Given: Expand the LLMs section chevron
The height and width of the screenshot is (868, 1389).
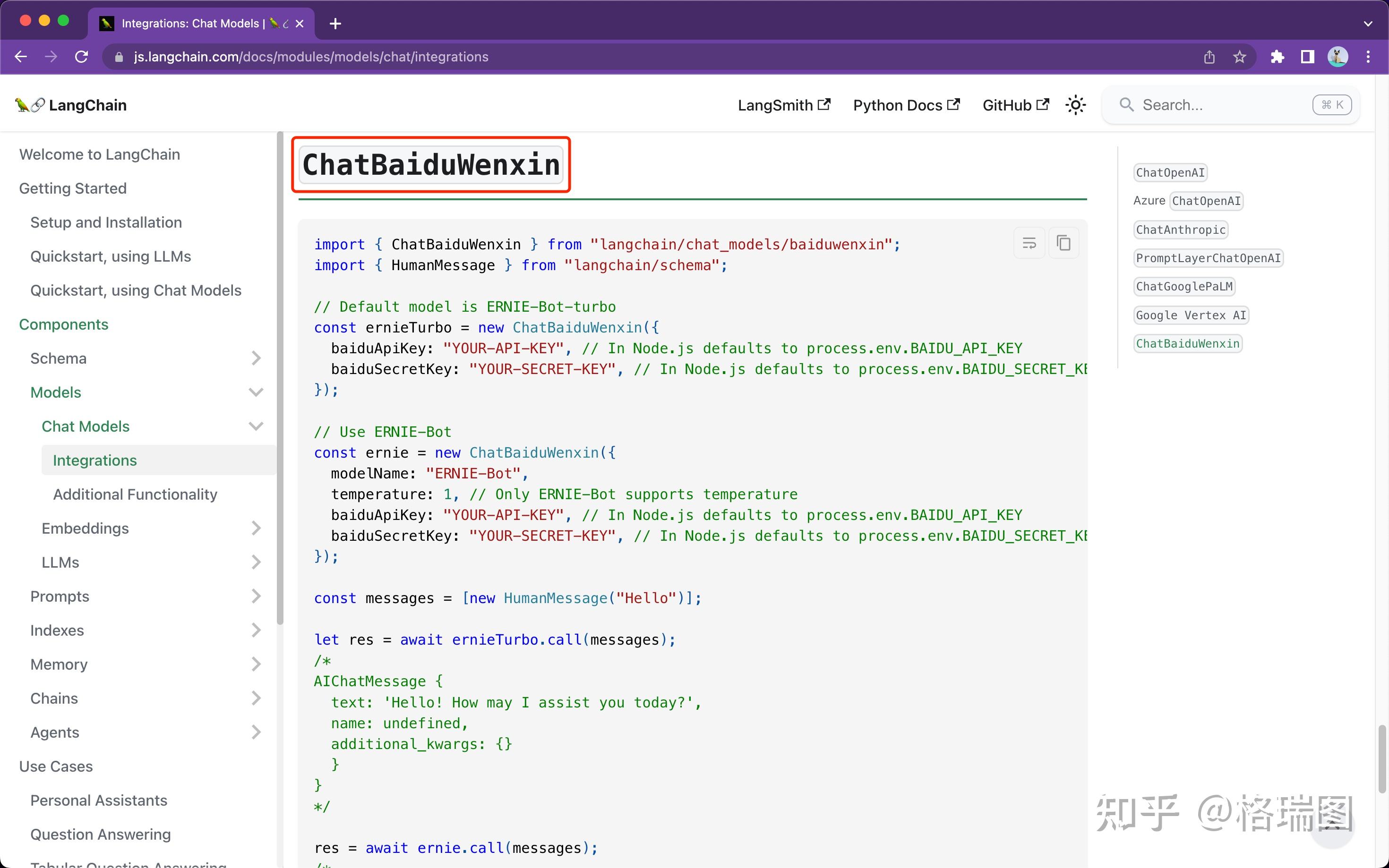Looking at the screenshot, I should pos(256,562).
